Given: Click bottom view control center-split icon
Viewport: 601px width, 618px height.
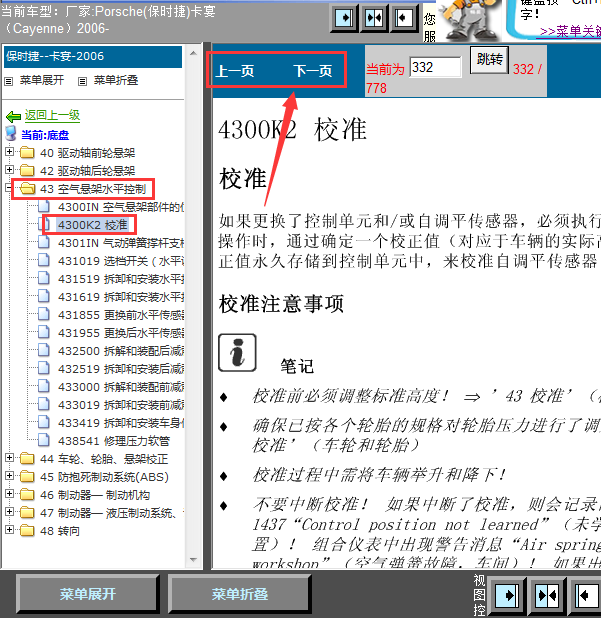Looking at the screenshot, I should click(547, 595).
